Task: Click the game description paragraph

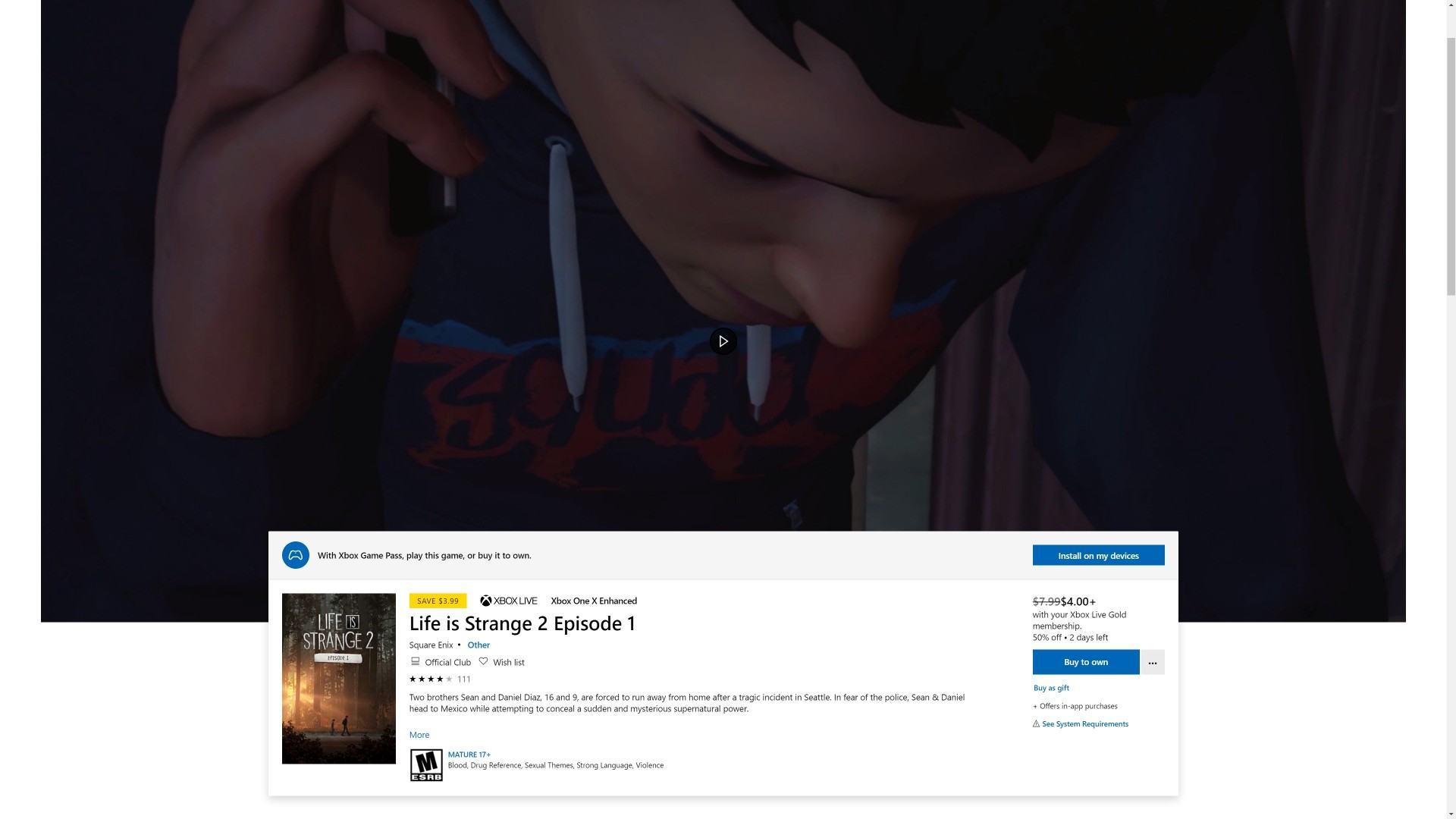Action: point(687,703)
